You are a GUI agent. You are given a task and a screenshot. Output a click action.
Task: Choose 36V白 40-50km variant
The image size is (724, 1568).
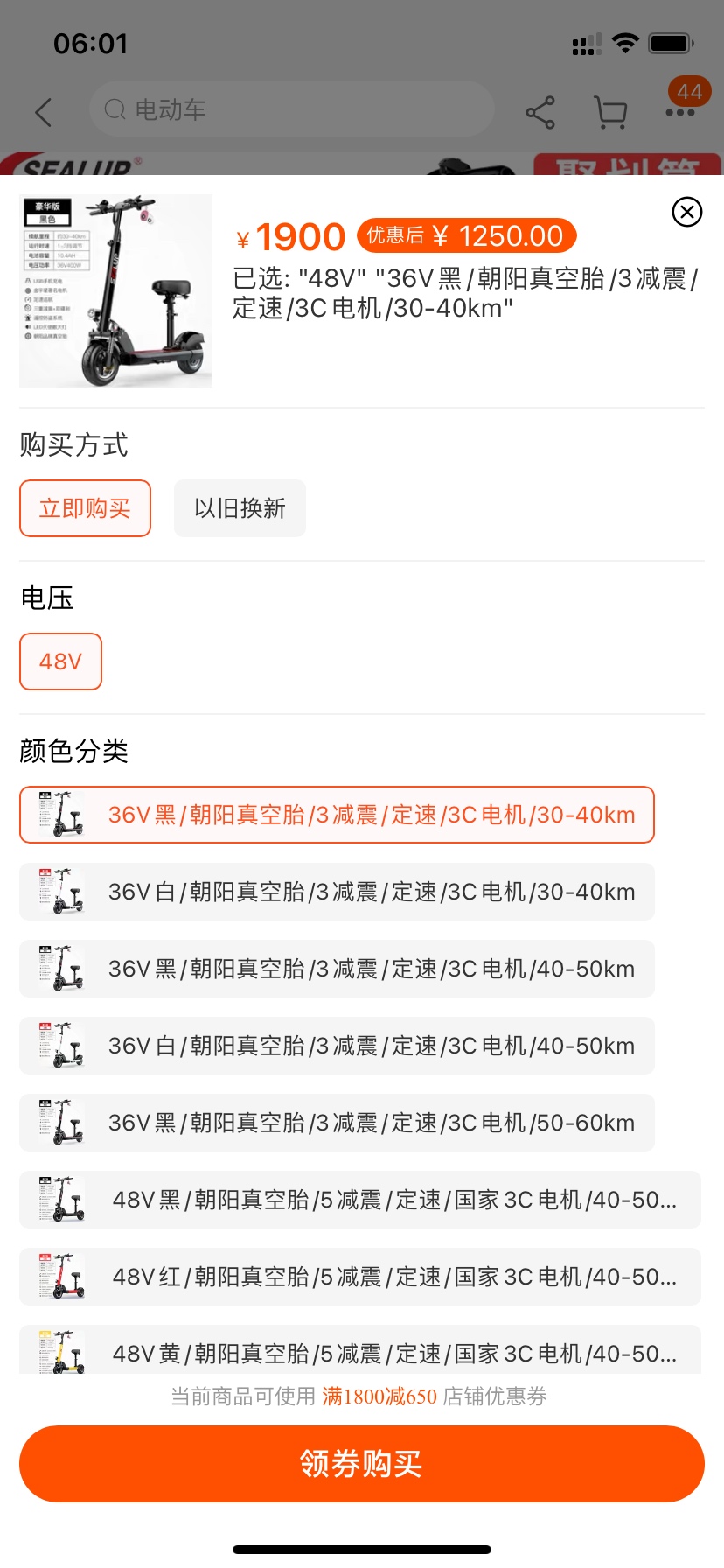(337, 1046)
